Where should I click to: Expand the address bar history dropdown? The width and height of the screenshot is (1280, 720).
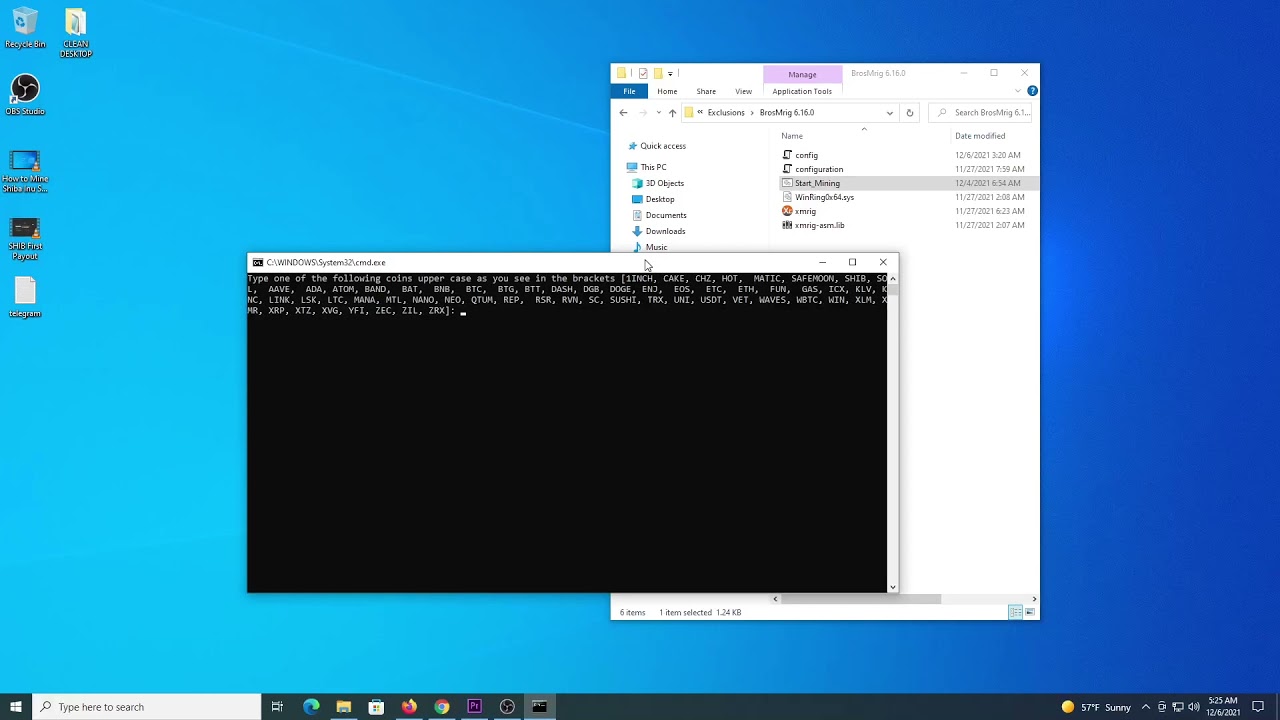click(889, 113)
